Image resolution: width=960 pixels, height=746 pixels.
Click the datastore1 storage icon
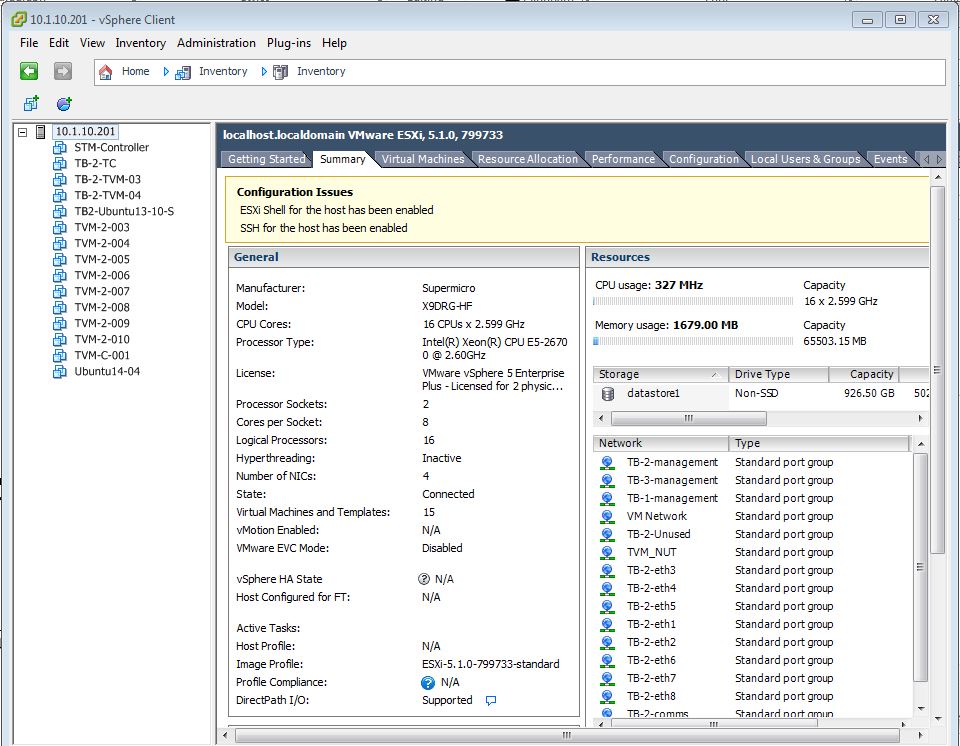pos(608,393)
